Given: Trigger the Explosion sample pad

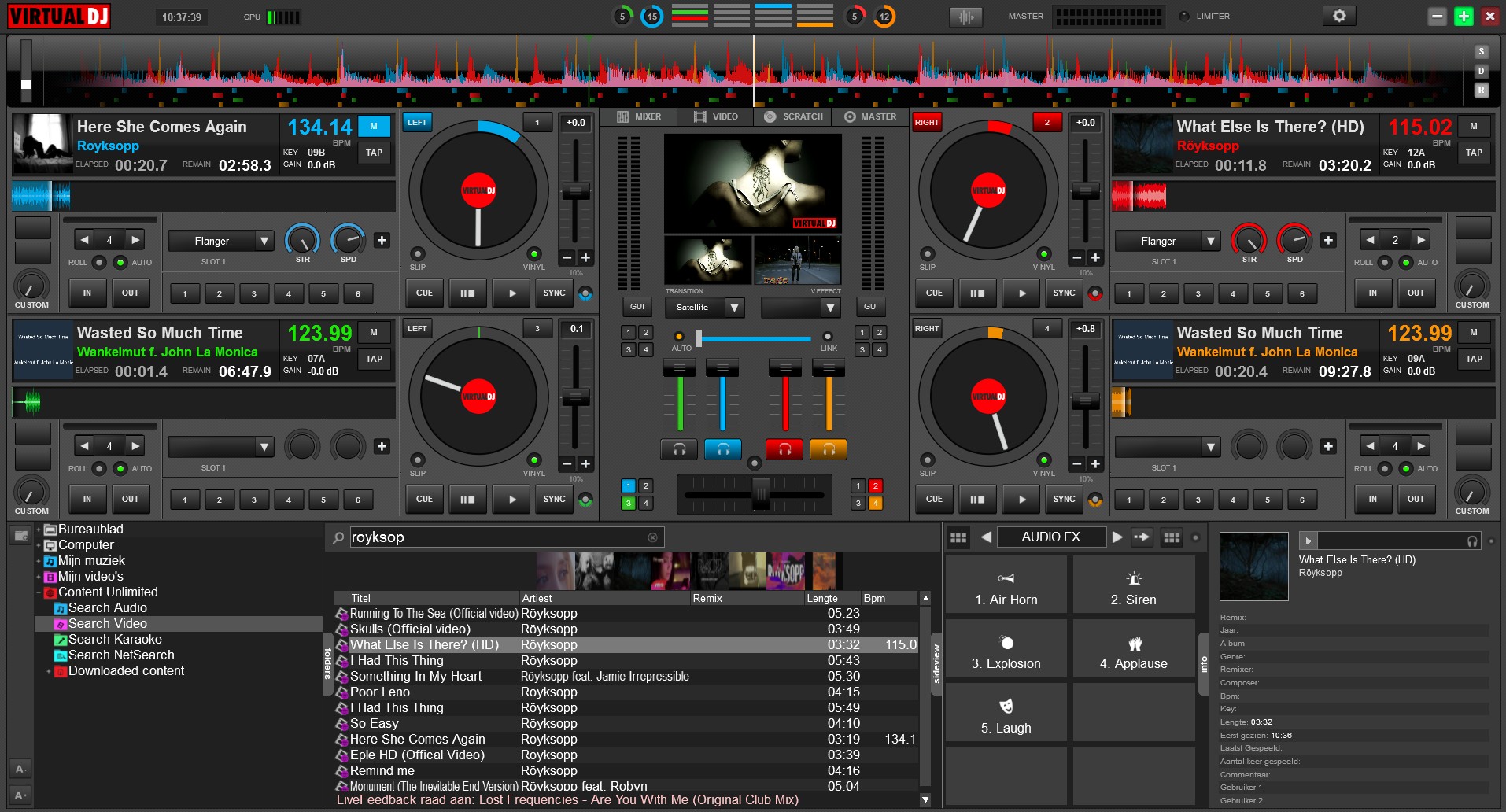Looking at the screenshot, I should point(1006,648).
